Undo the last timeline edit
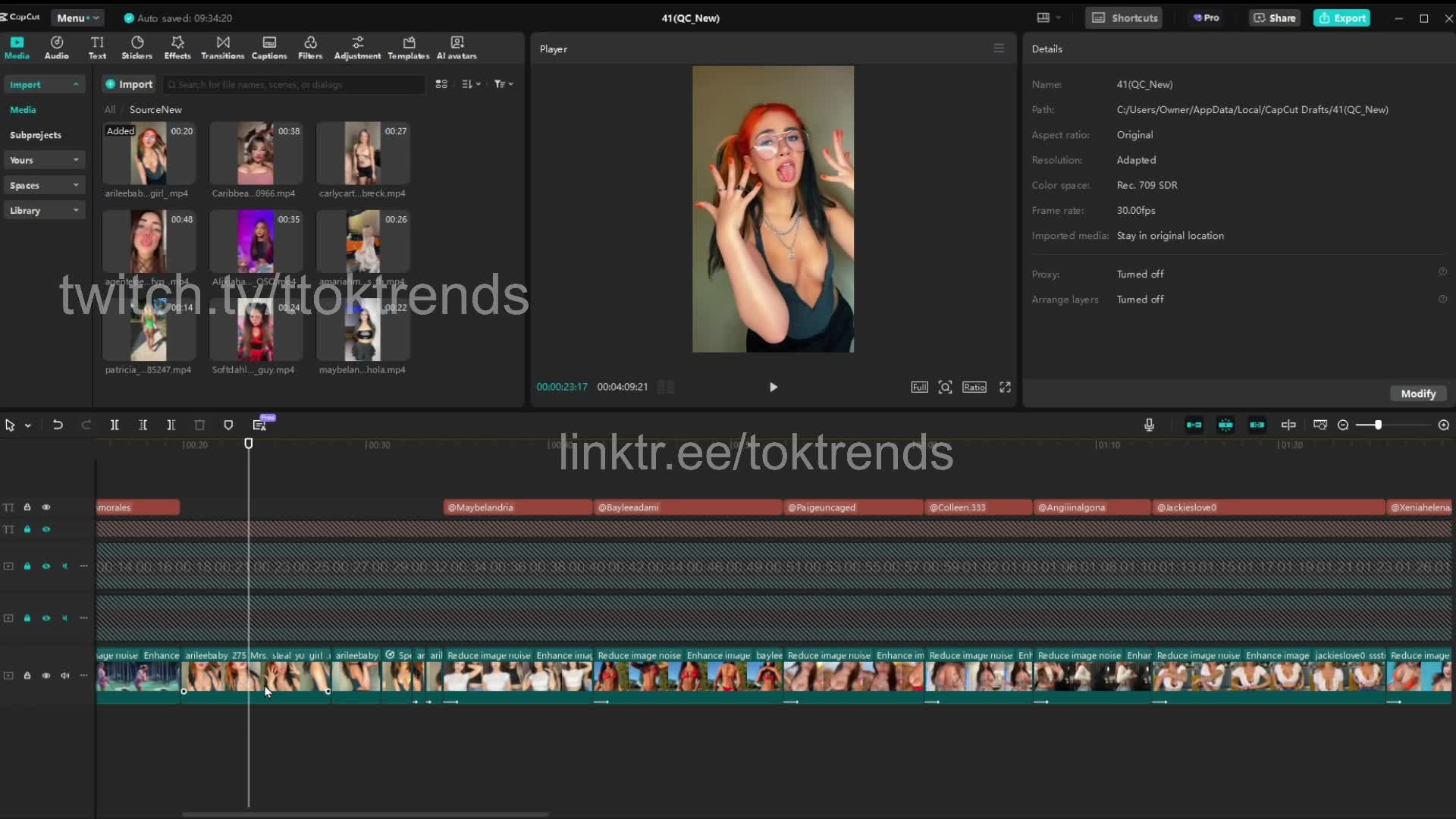Viewport: 1456px width, 819px height. pyautogui.click(x=58, y=425)
